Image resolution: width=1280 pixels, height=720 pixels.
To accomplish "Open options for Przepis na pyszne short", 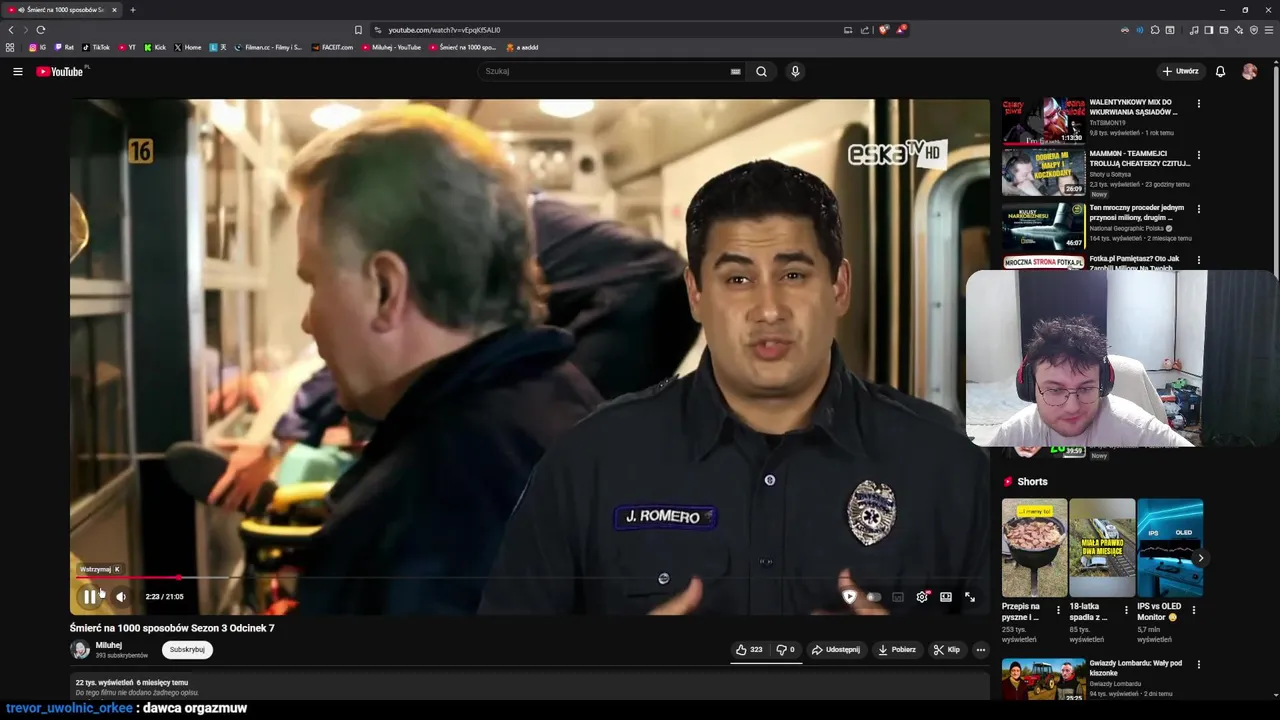I will coord(1058,609).
